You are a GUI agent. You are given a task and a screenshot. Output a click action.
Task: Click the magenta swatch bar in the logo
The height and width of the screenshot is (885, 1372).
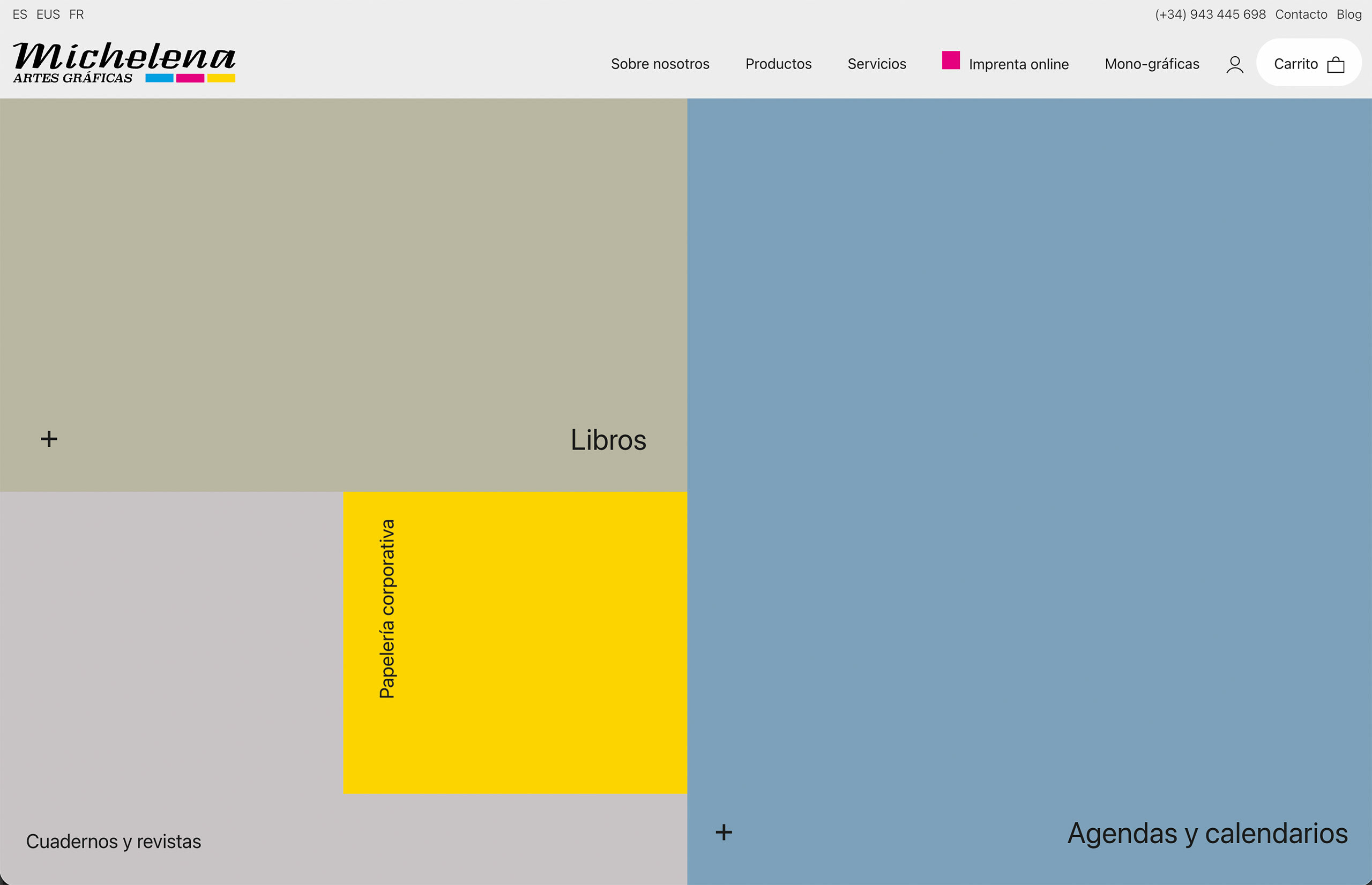pyautogui.click(x=190, y=77)
